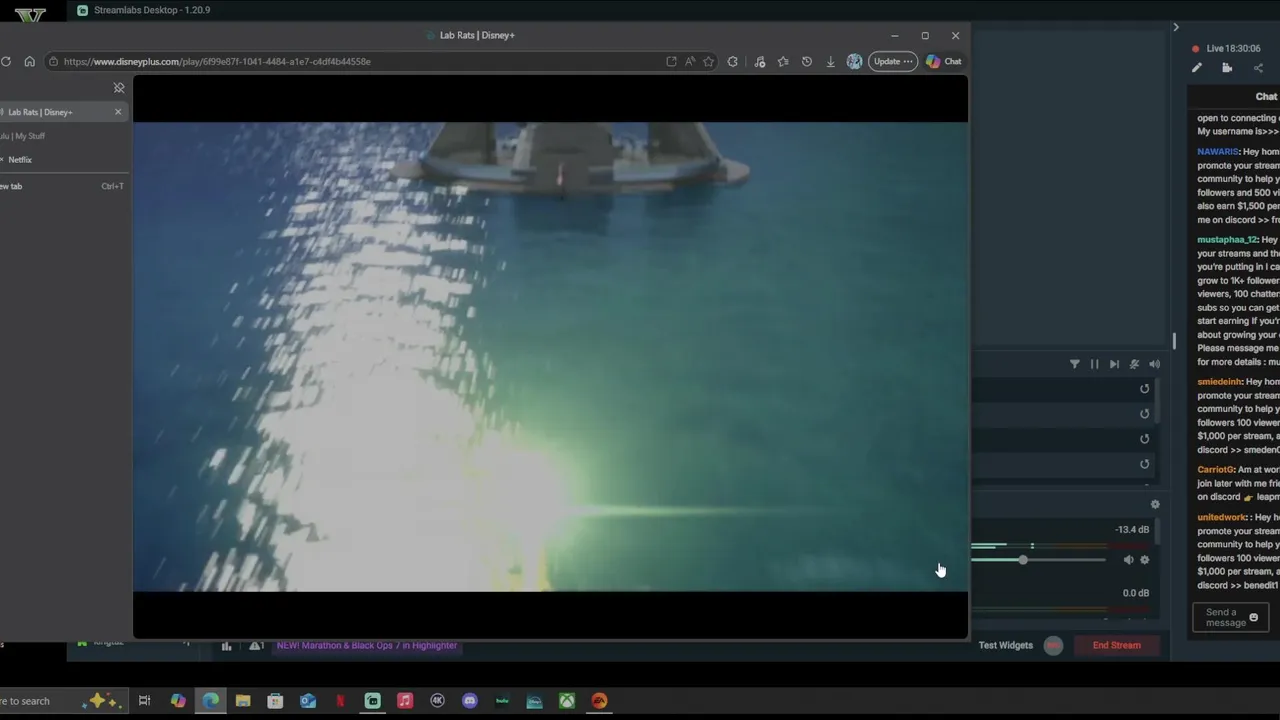Screen dimensions: 1280x720
Task: Share the stream icon
Action: click(x=1258, y=68)
